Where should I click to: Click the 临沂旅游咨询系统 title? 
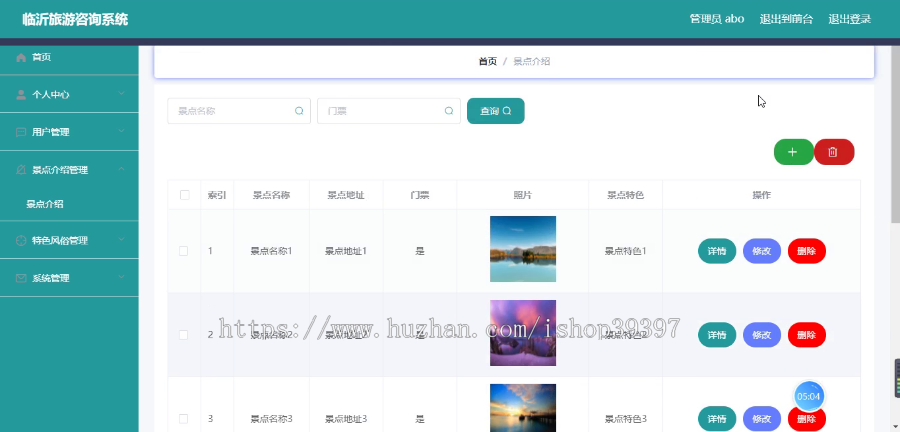click(x=75, y=20)
